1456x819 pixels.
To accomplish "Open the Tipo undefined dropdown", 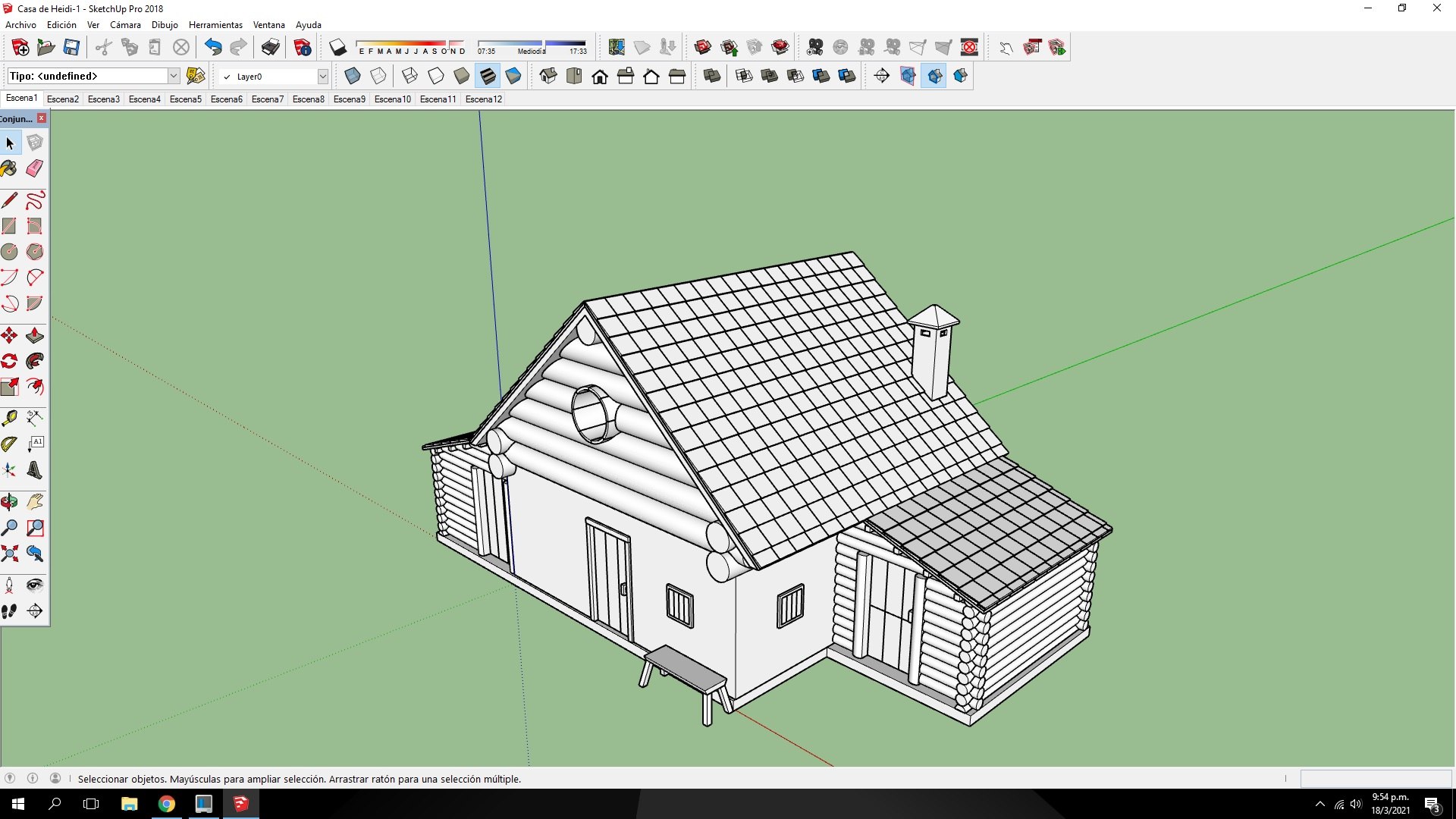I will pyautogui.click(x=174, y=76).
